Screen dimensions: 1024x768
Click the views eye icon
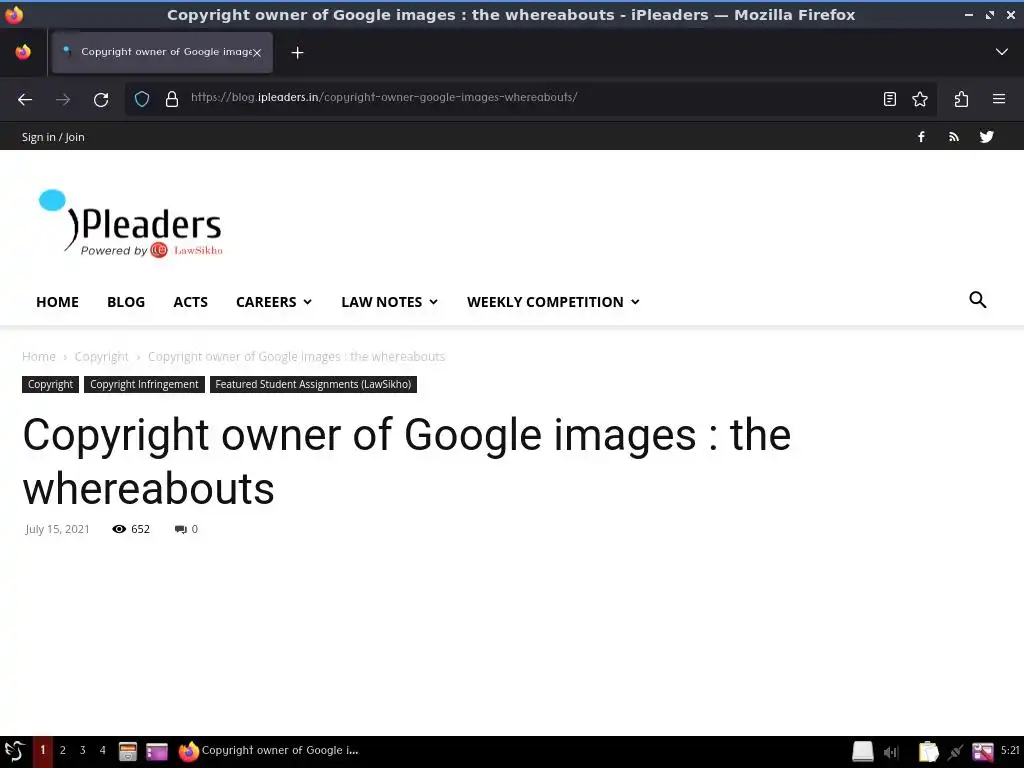119,529
